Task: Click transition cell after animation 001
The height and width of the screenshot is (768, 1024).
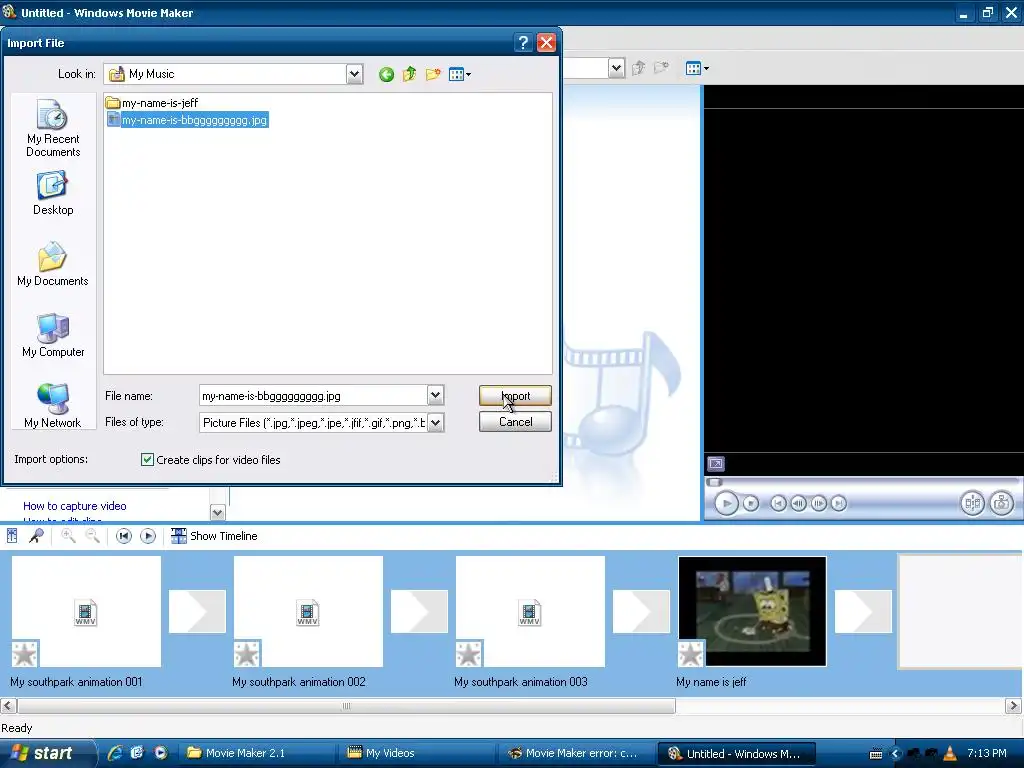Action: 197,611
